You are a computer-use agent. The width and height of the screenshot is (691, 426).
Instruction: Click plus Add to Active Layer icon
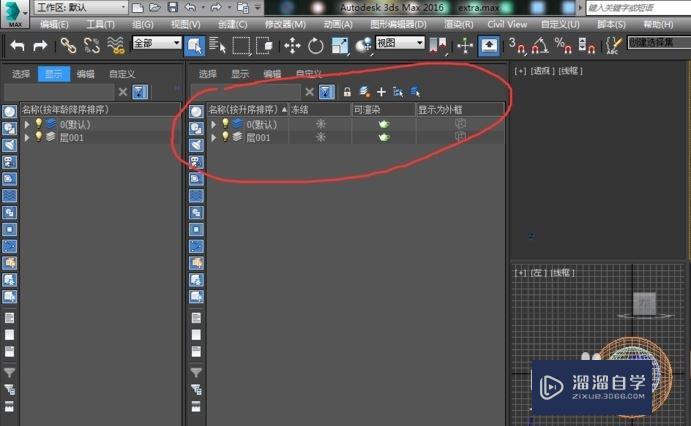(x=381, y=92)
